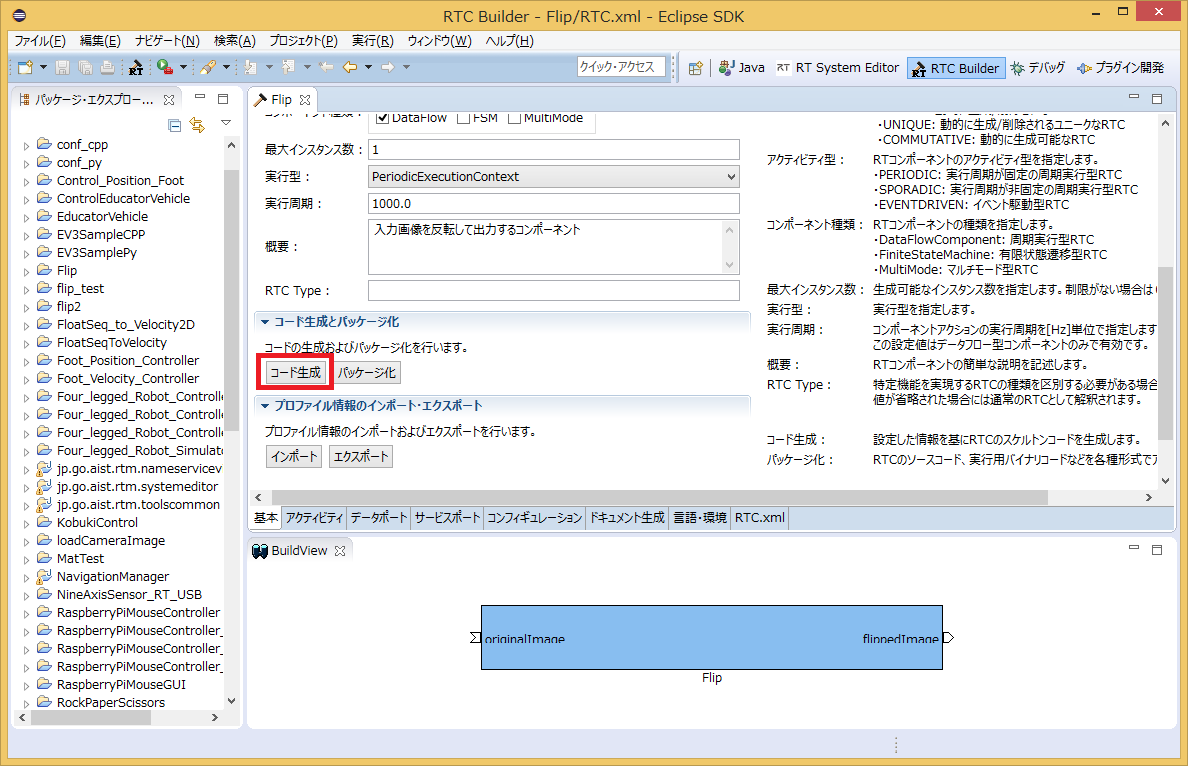
Task: Open the Back history dropdown arrow
Action: (368, 67)
